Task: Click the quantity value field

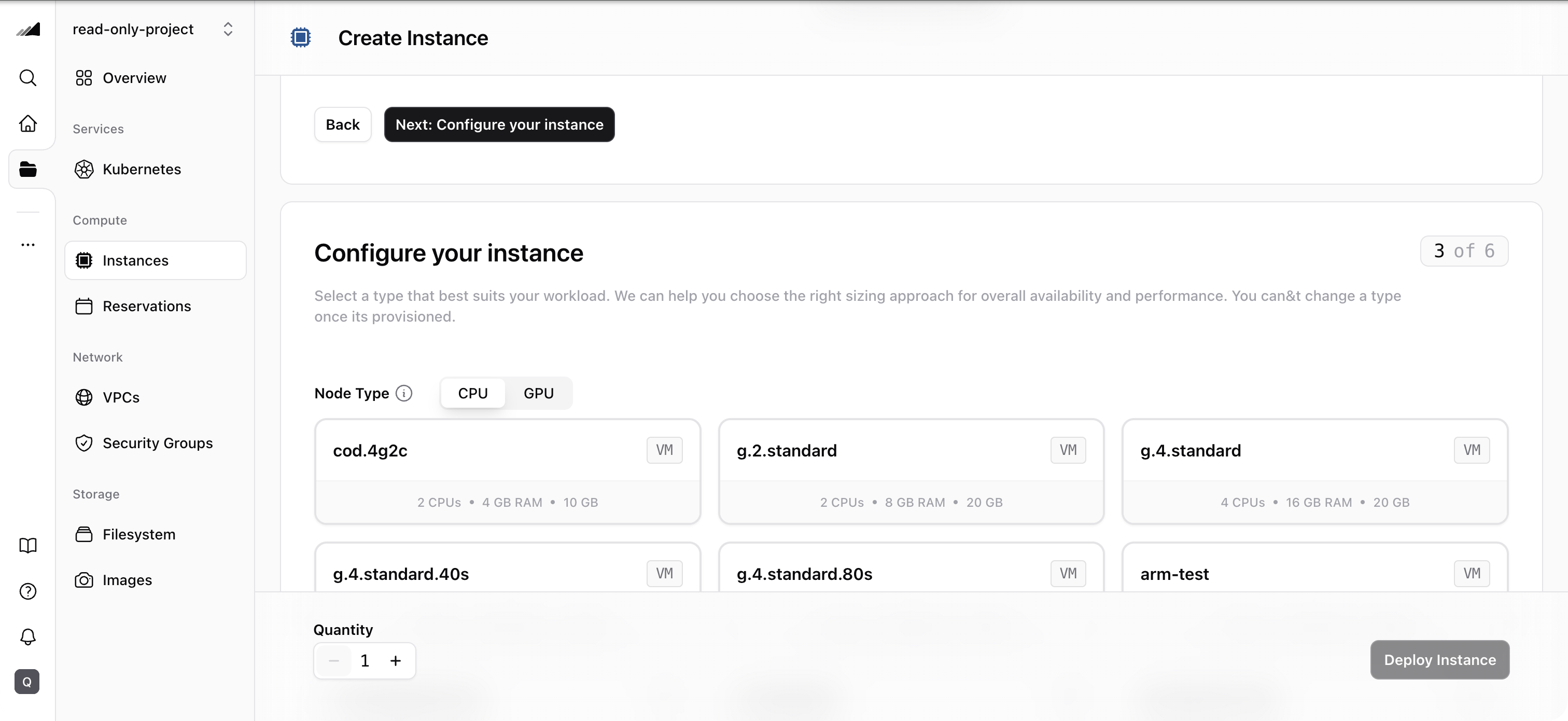Action: (365, 661)
